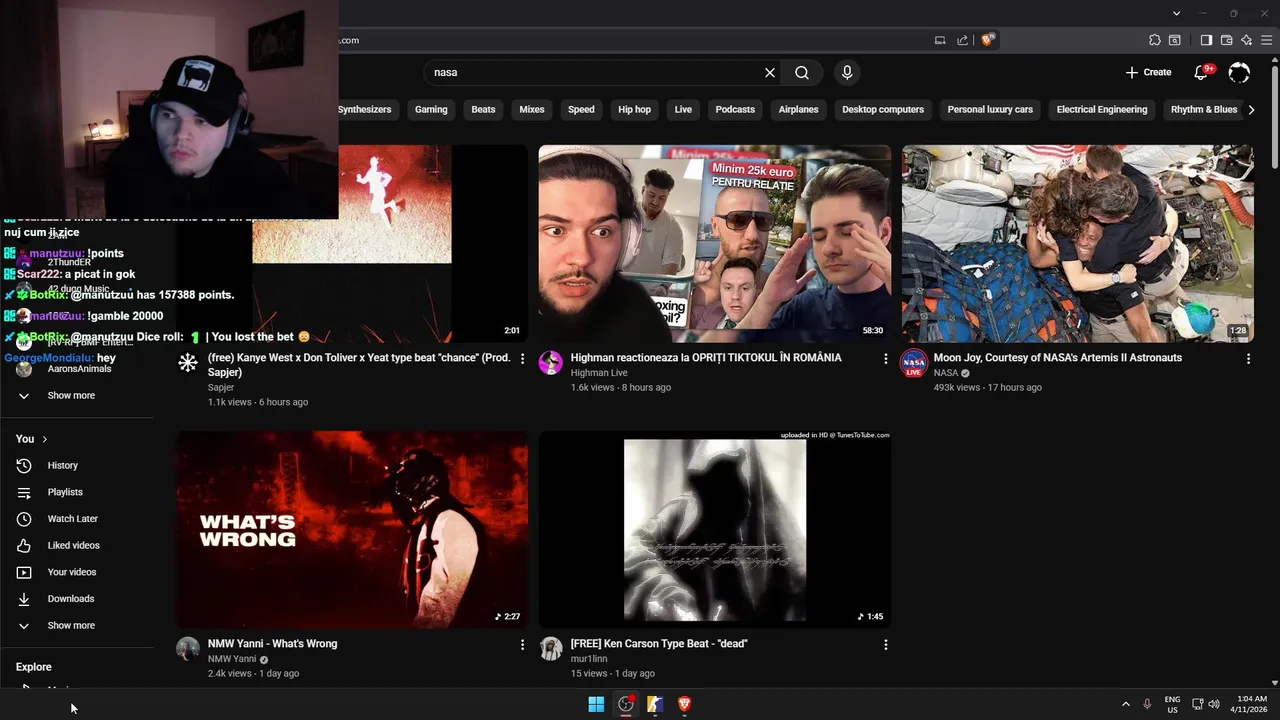Open Highman Live channel avatar

click(551, 363)
